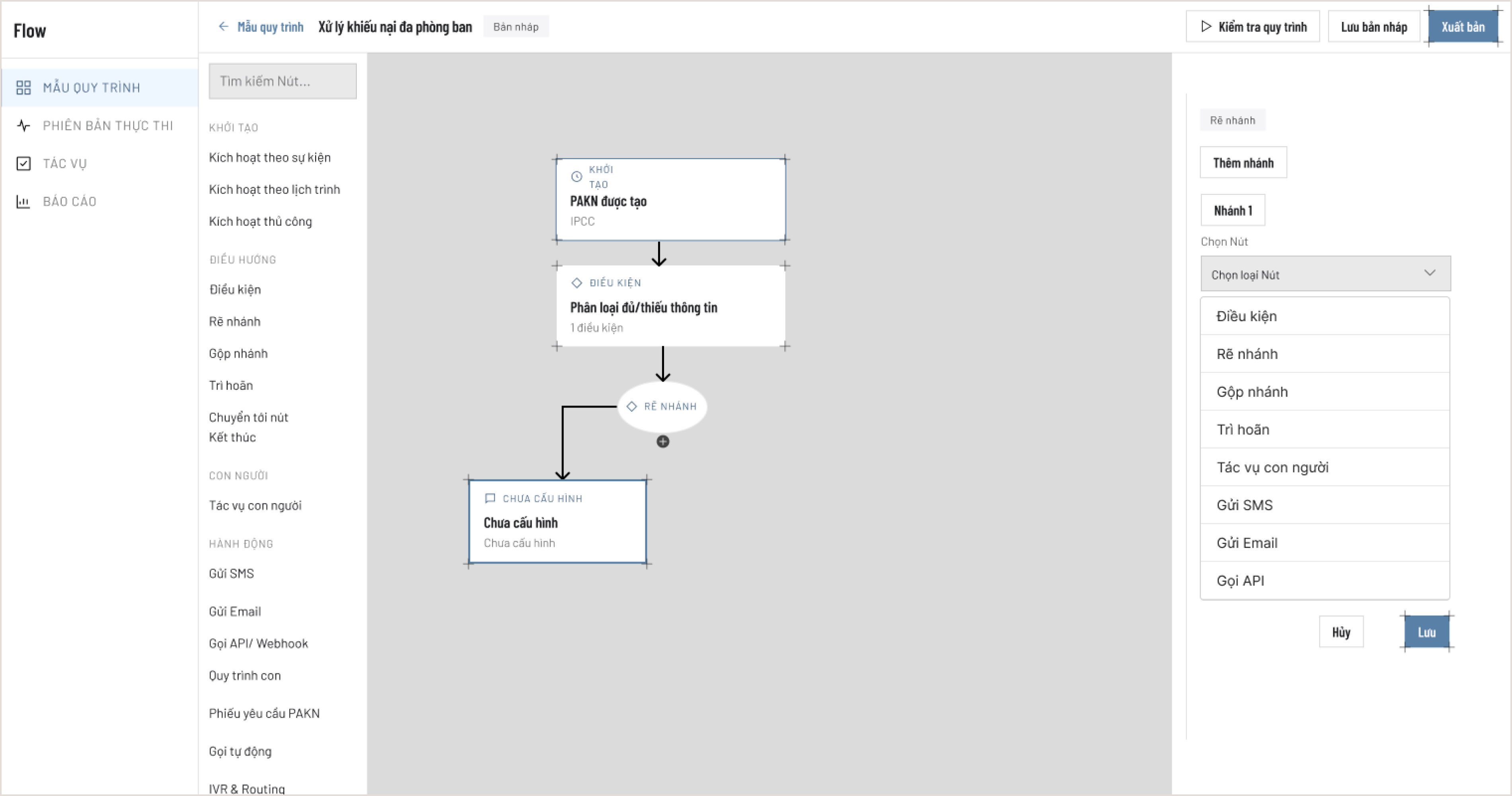Pick Gọi API/ Webhook in the palette

tap(258, 644)
